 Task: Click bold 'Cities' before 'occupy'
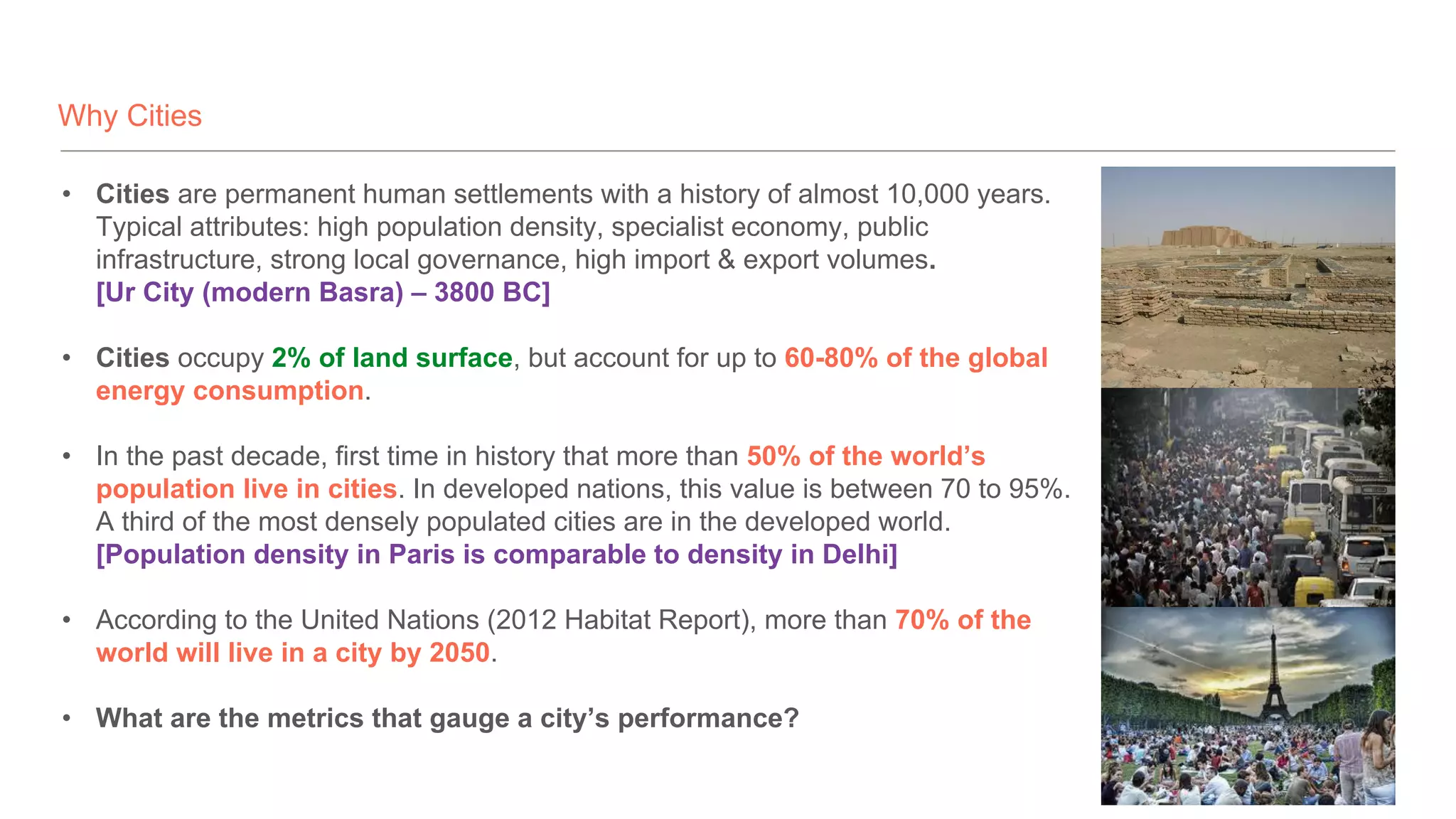tap(132, 358)
